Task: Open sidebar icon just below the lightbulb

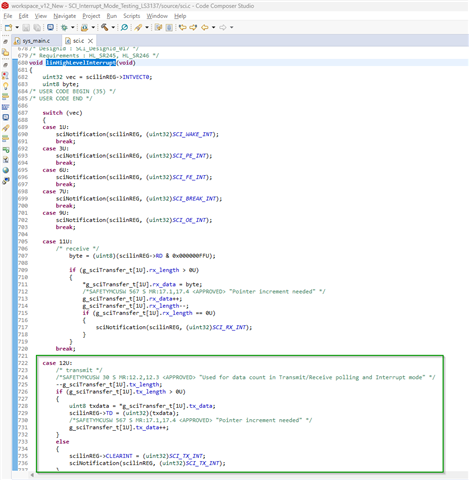Action: click(6, 97)
